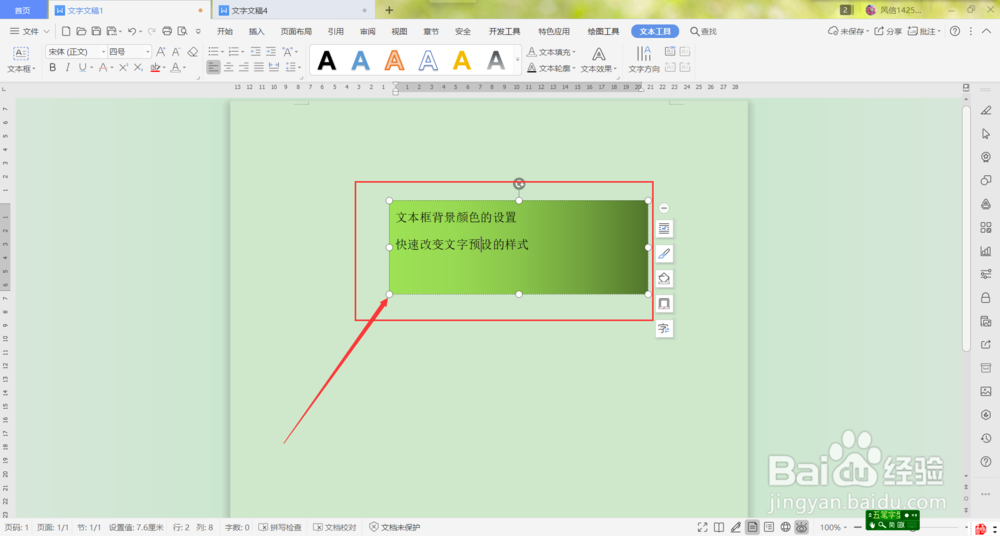Toggle italic formatting

[68, 67]
